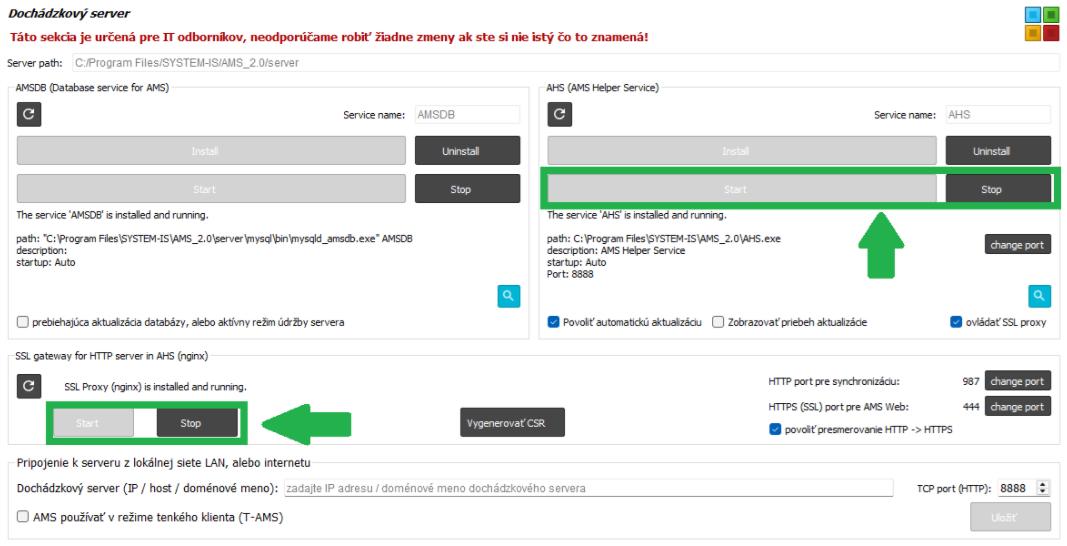
Task: Refresh the SSL Proxy nginx status
Action: [27, 385]
